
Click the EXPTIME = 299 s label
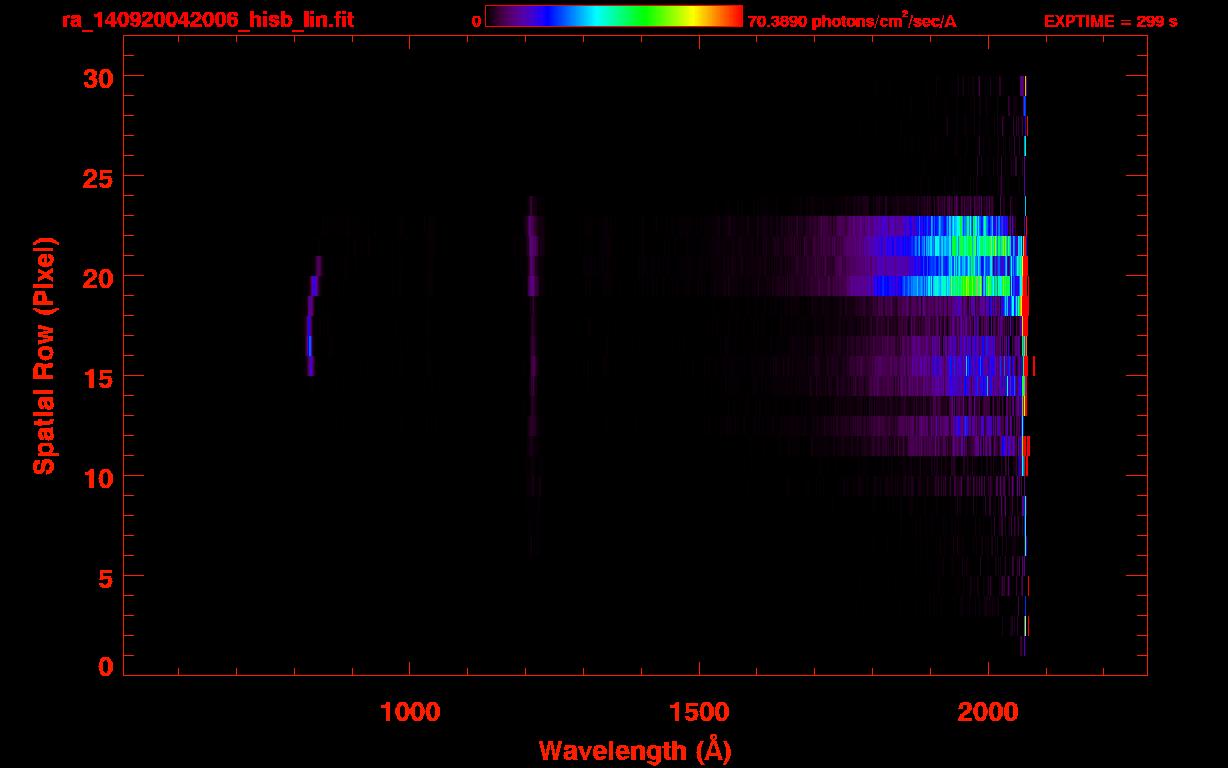pyautogui.click(x=1110, y=21)
